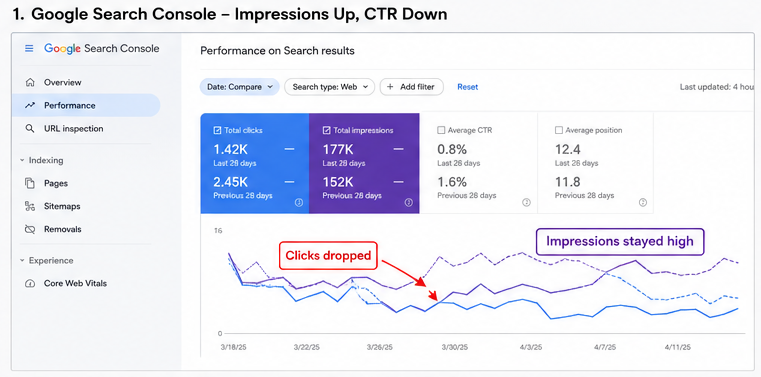Image resolution: width=761 pixels, height=377 pixels.
Task: Click the 3/26/25 axis date label
Action: [x=380, y=347]
